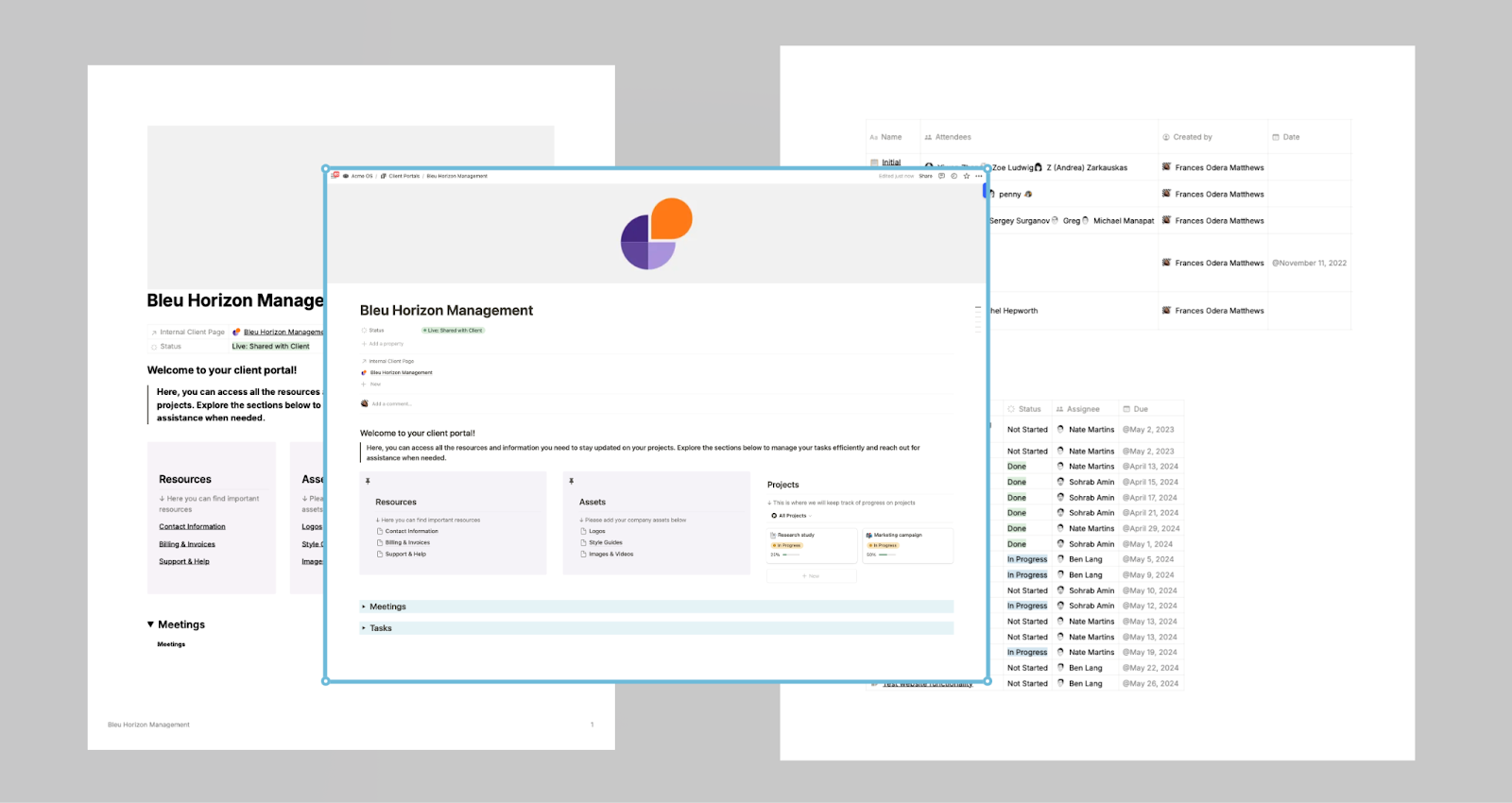Click the '@May 26, 2024' due date cell
Screen dimensions: 1512x803
coord(1150,683)
